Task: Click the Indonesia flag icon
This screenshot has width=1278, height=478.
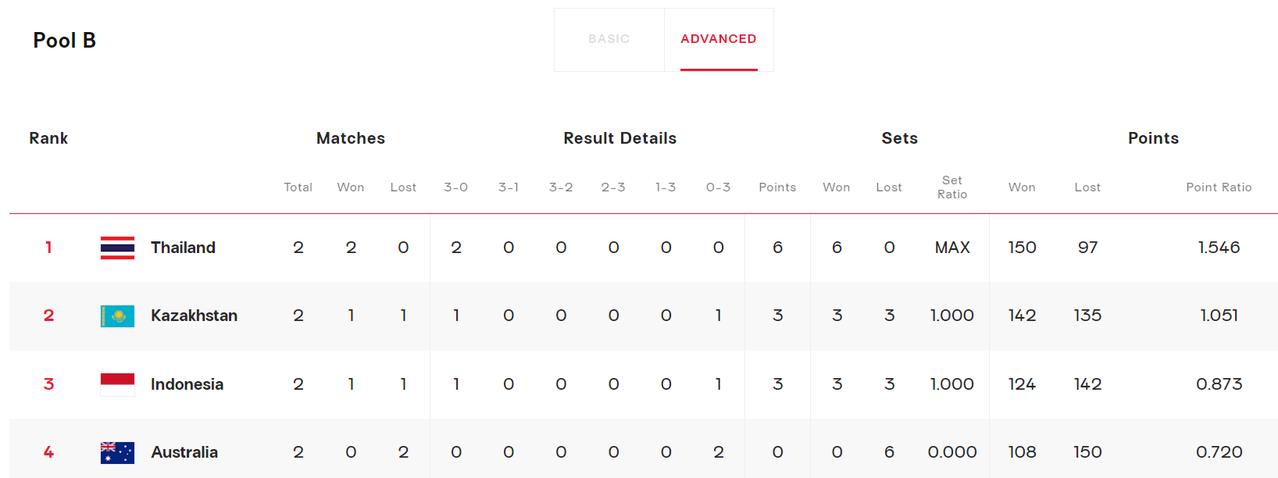Action: point(117,384)
